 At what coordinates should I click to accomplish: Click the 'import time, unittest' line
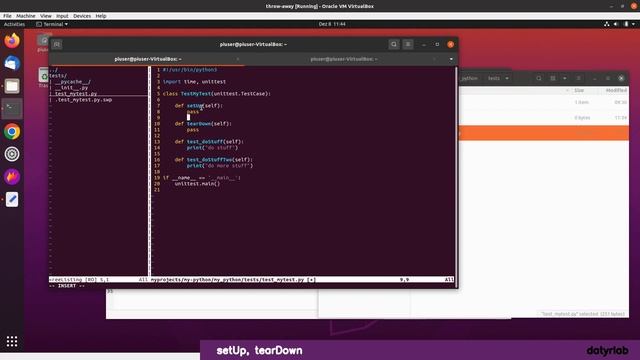(x=194, y=82)
